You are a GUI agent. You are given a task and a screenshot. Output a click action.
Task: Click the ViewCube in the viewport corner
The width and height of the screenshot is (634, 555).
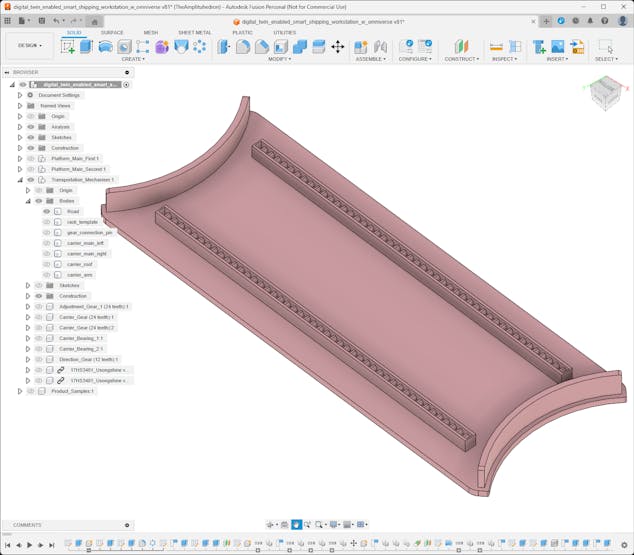point(604,93)
